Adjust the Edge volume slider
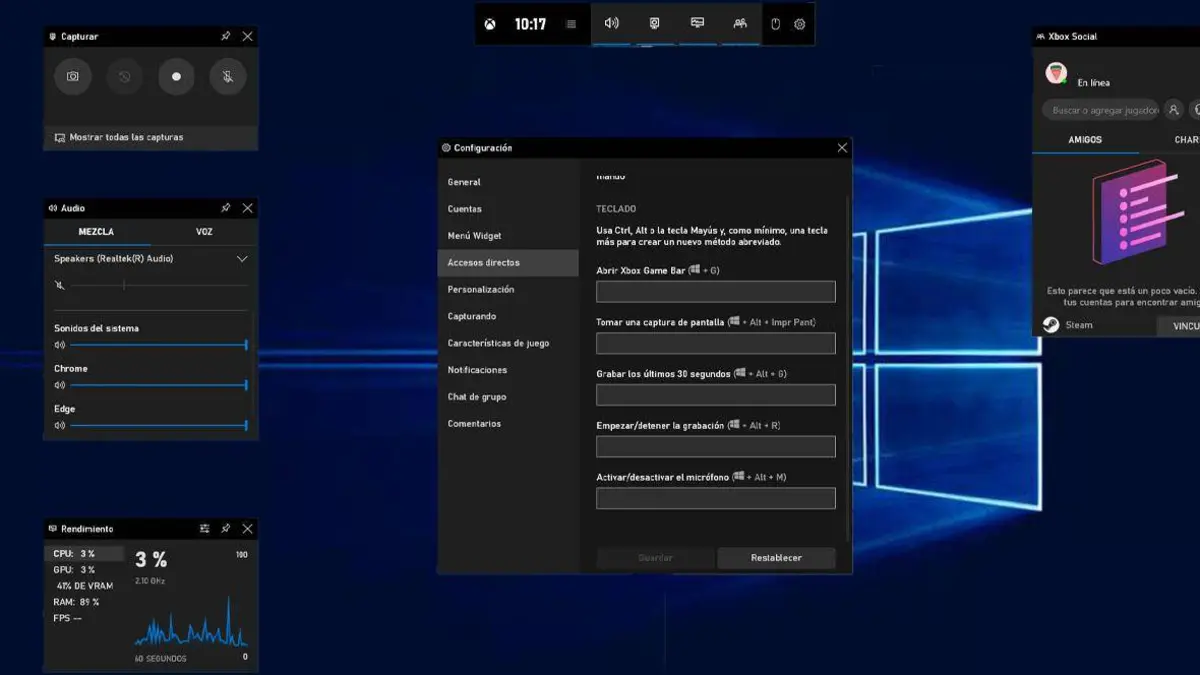This screenshot has height=675, width=1200. pos(158,425)
